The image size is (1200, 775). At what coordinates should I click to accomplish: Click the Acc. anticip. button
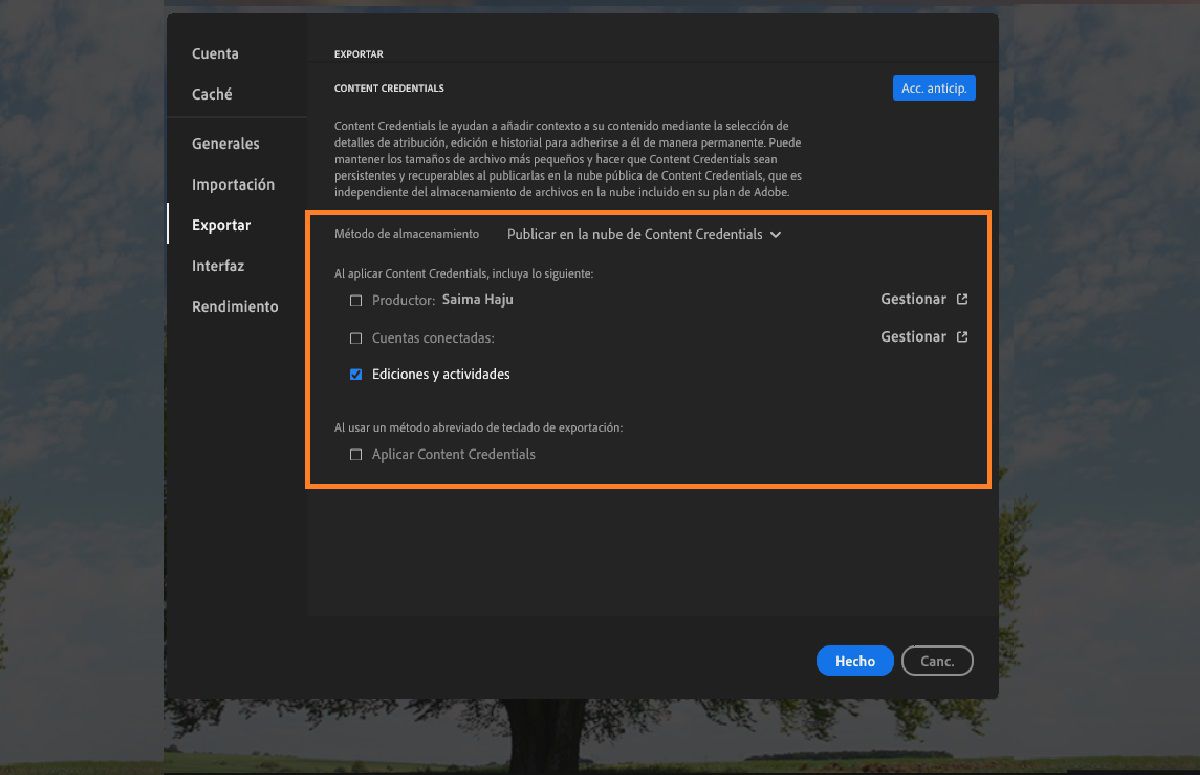click(933, 87)
